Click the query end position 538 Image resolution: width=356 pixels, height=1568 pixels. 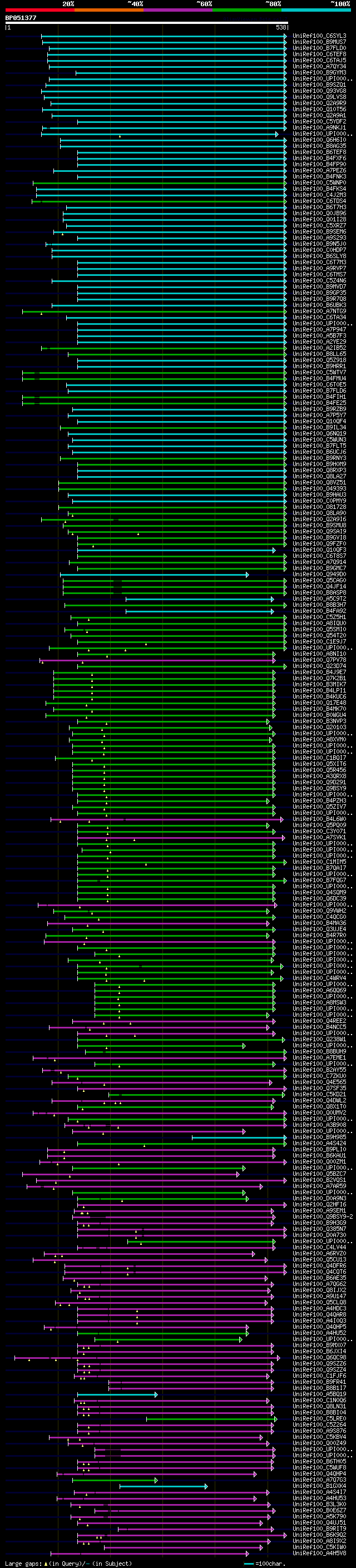280,27
